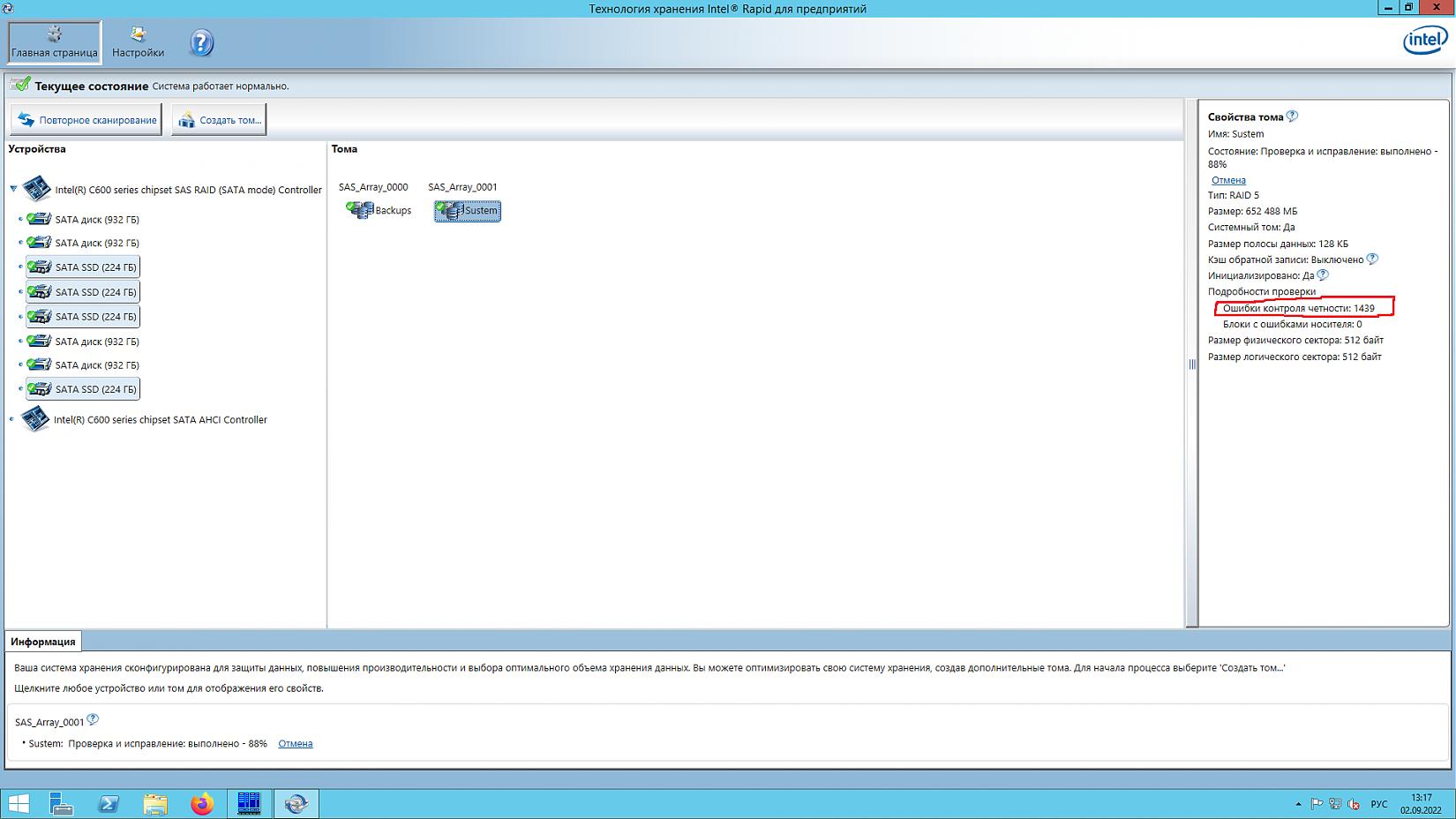The width and height of the screenshot is (1456, 819).
Task: Click Отмена link in the information panel
Action: [x=295, y=744]
